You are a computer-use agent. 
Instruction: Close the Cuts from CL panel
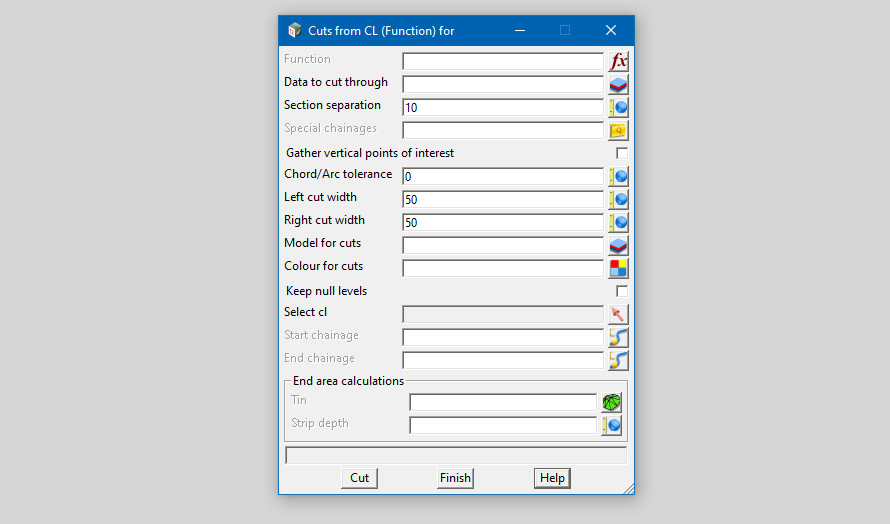pos(611,30)
